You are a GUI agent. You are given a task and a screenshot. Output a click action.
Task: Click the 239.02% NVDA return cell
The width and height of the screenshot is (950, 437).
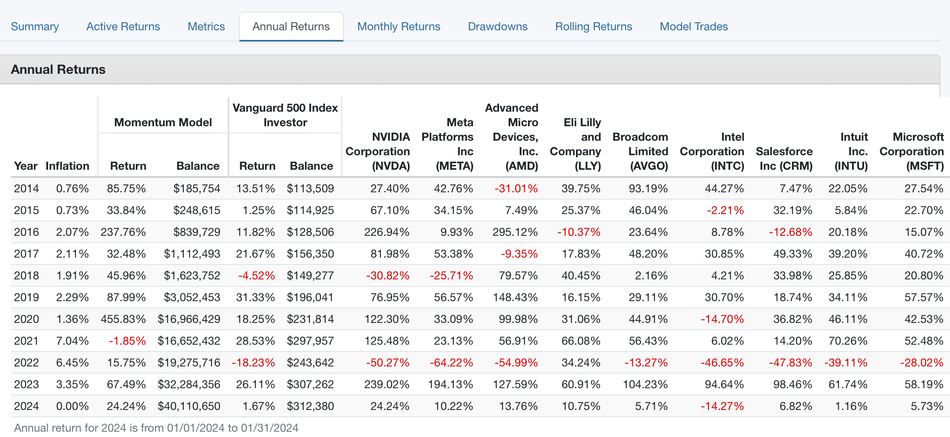[388, 385]
